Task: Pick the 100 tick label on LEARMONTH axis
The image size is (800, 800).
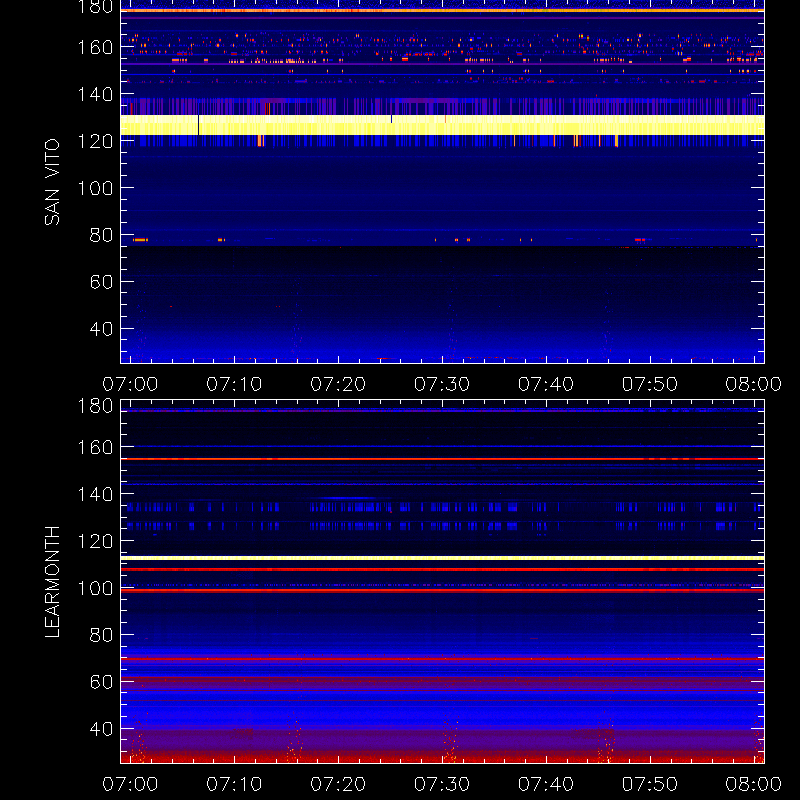Action: [95, 588]
